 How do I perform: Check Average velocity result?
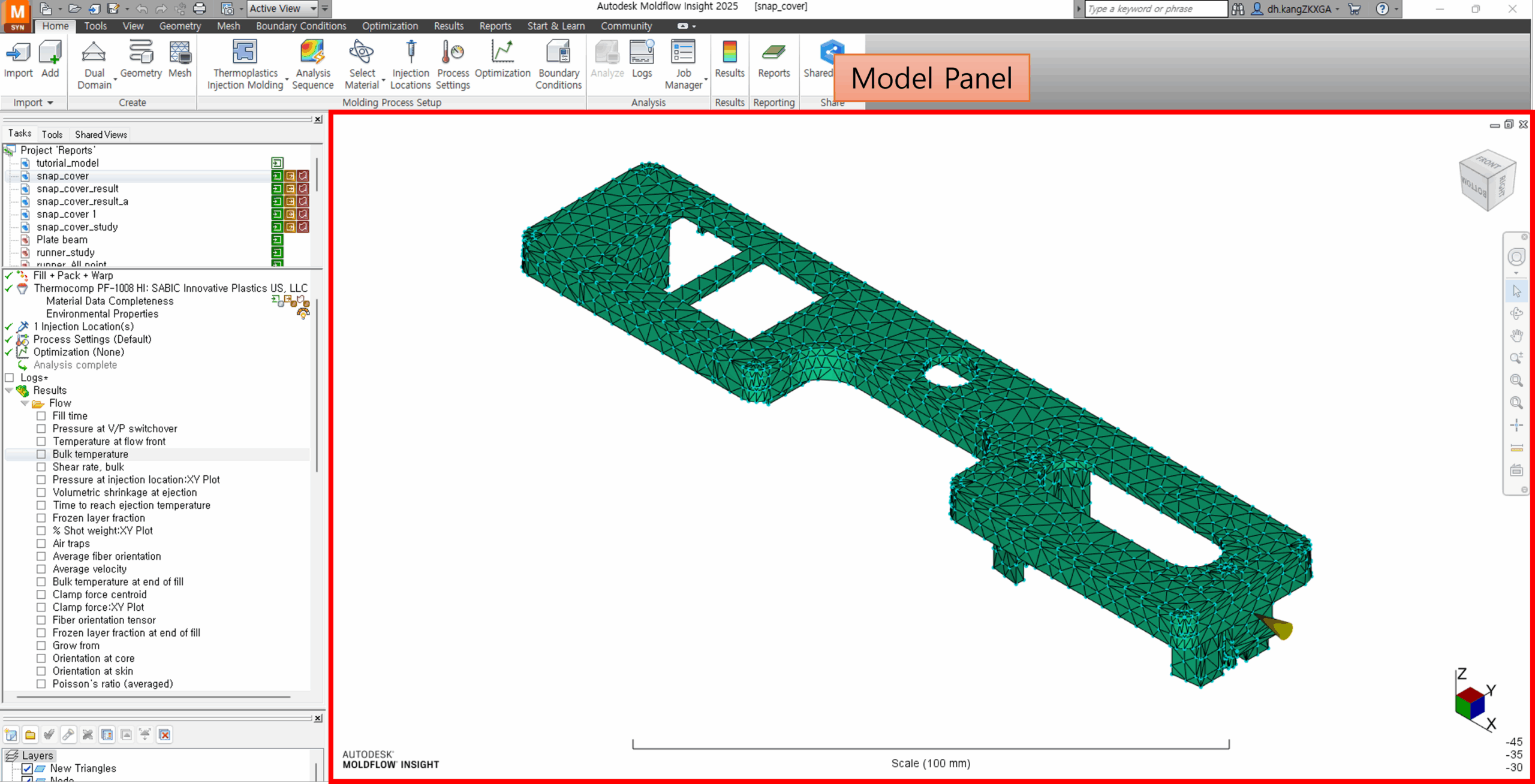pos(41,569)
